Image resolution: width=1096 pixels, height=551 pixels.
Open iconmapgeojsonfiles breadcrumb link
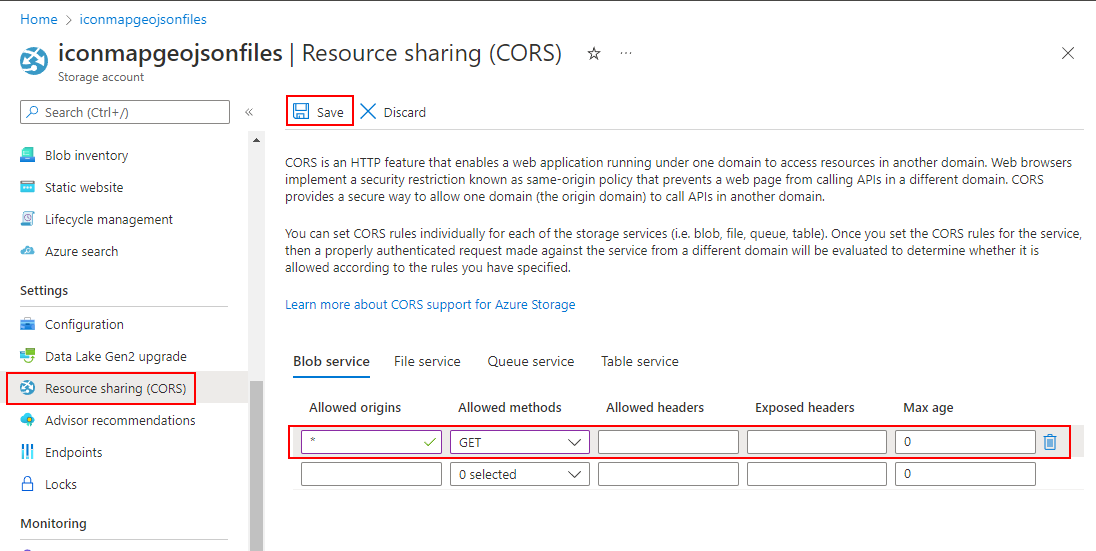[143, 20]
